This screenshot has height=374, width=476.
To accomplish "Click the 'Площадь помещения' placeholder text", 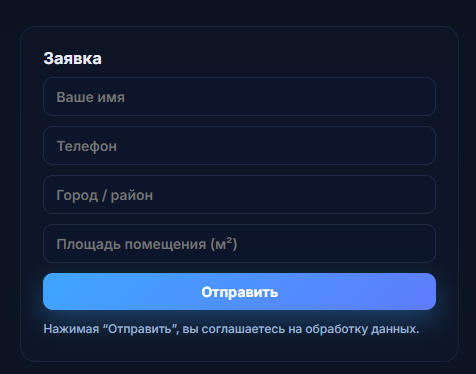I will pos(131,244).
